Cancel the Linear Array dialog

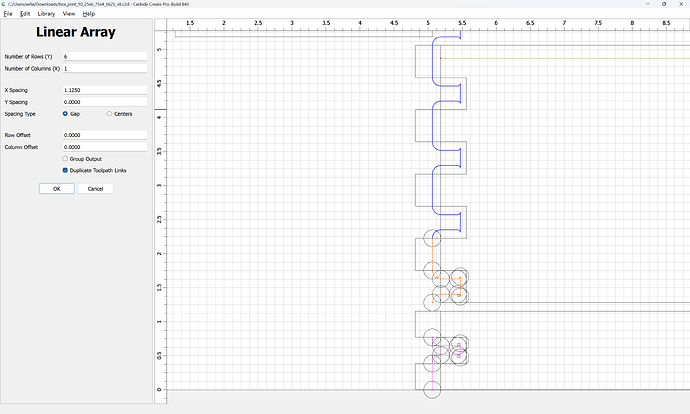coord(95,189)
